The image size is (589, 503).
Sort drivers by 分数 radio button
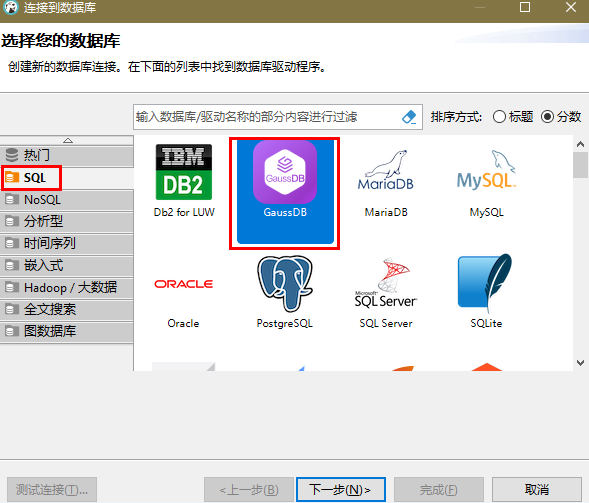click(x=548, y=117)
